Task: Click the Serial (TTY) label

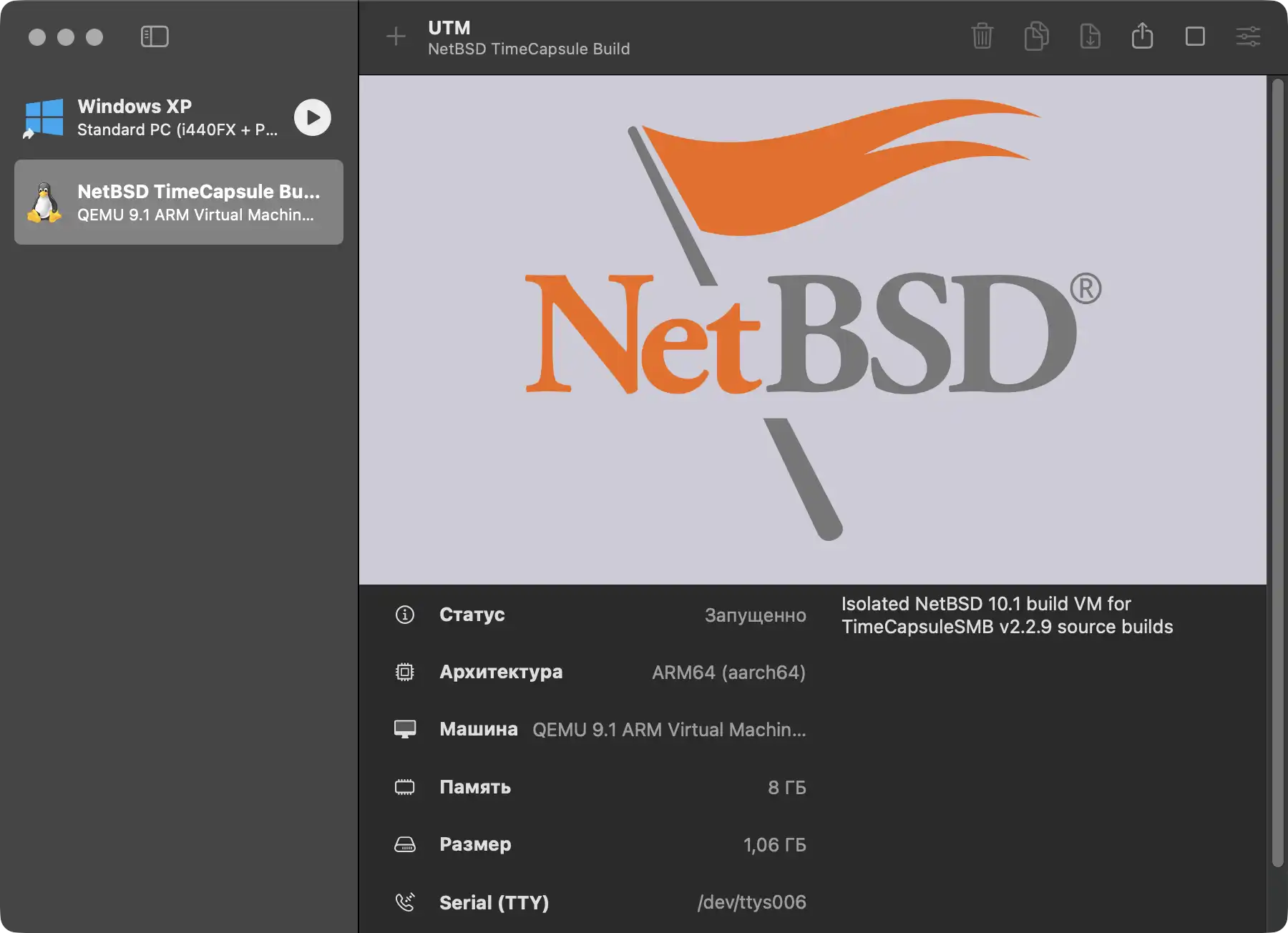Action: click(x=494, y=902)
